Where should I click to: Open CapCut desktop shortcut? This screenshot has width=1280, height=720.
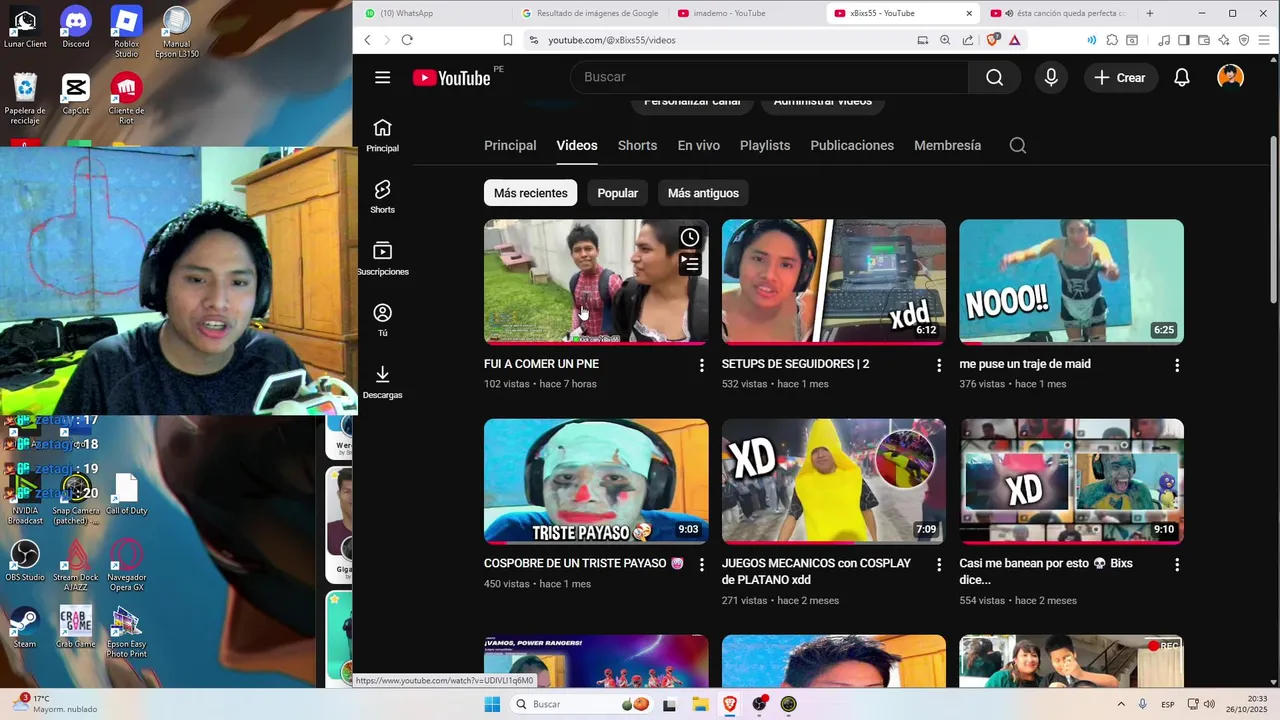[x=75, y=95]
